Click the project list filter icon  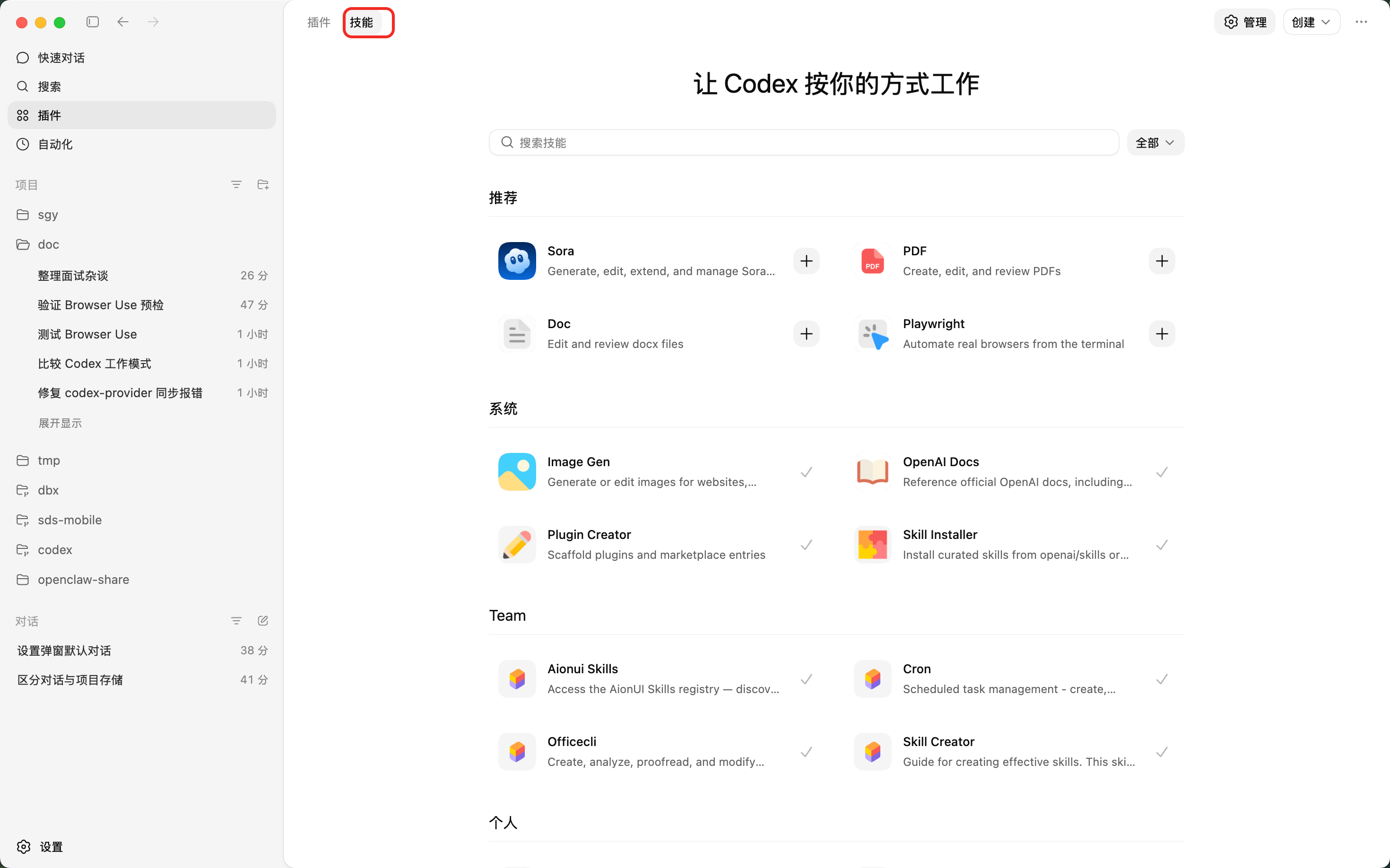point(236,184)
